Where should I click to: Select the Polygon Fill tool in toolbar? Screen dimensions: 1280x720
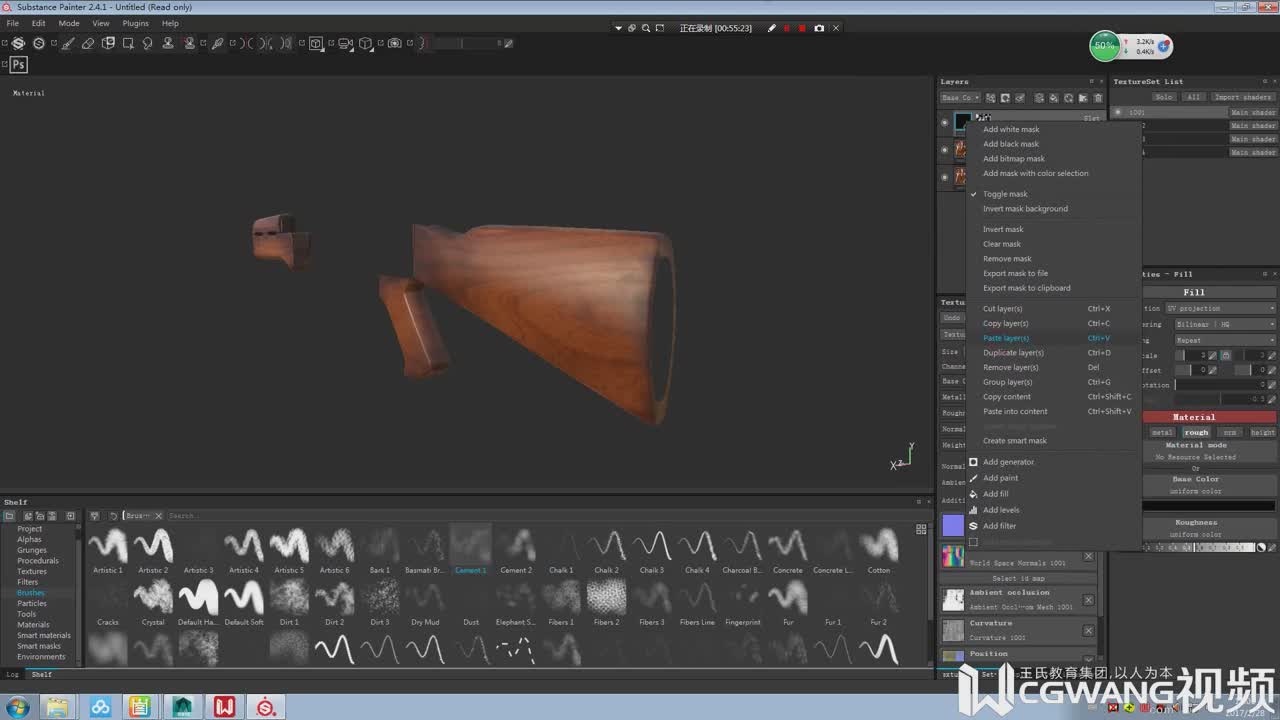[128, 43]
